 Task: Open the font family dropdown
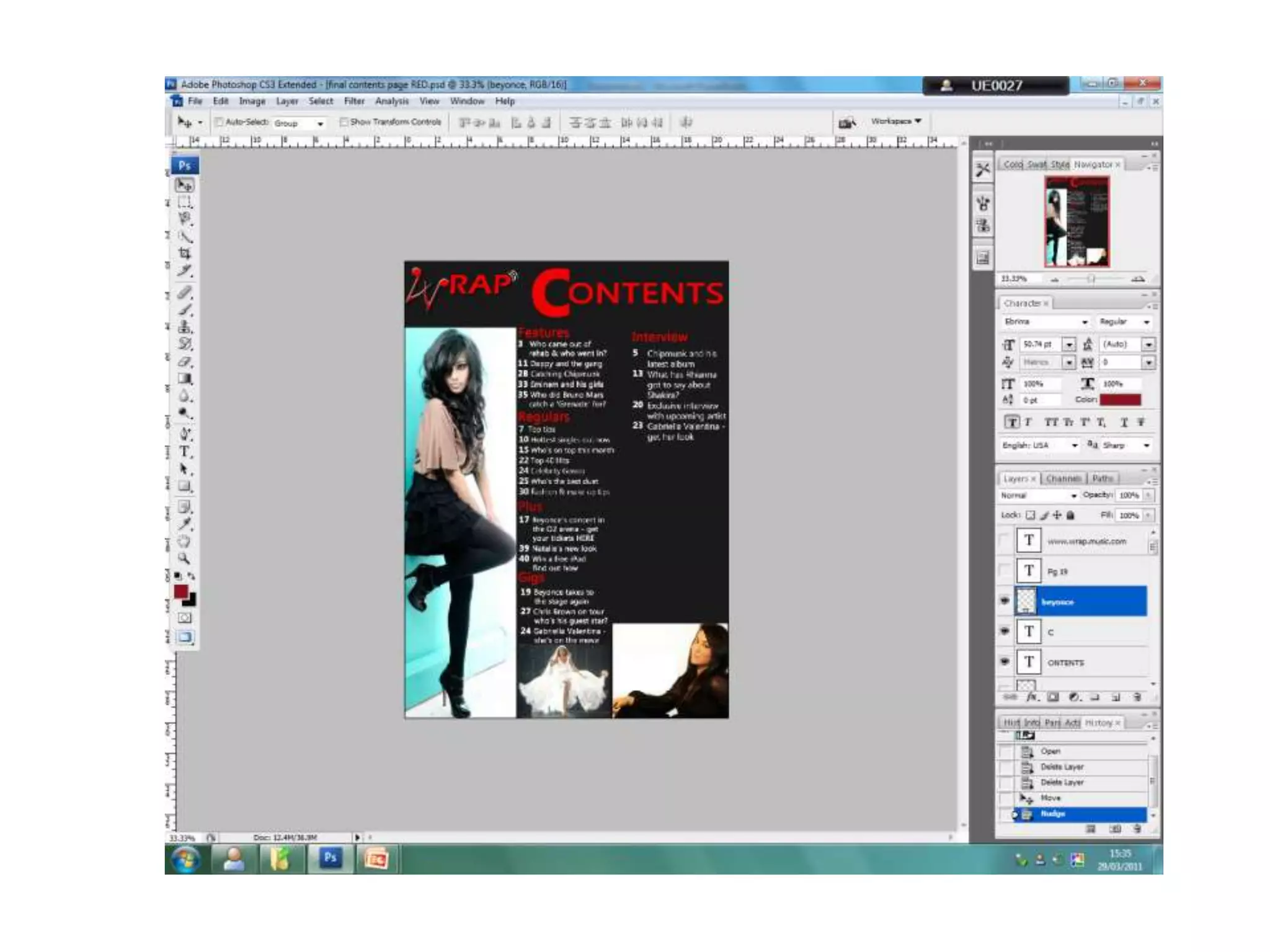pos(1046,322)
